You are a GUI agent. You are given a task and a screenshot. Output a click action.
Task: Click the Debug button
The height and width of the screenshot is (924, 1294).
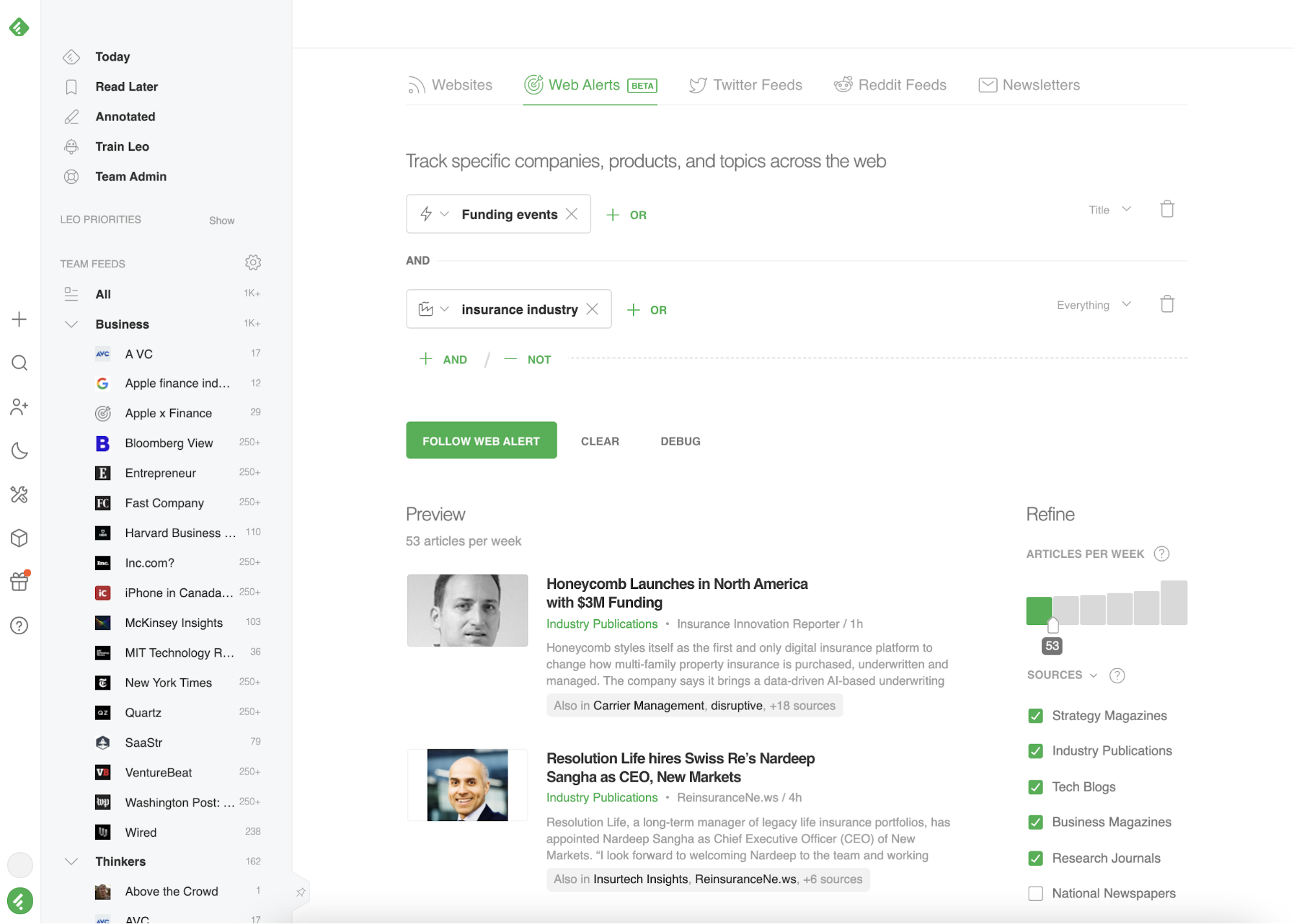[x=680, y=441]
